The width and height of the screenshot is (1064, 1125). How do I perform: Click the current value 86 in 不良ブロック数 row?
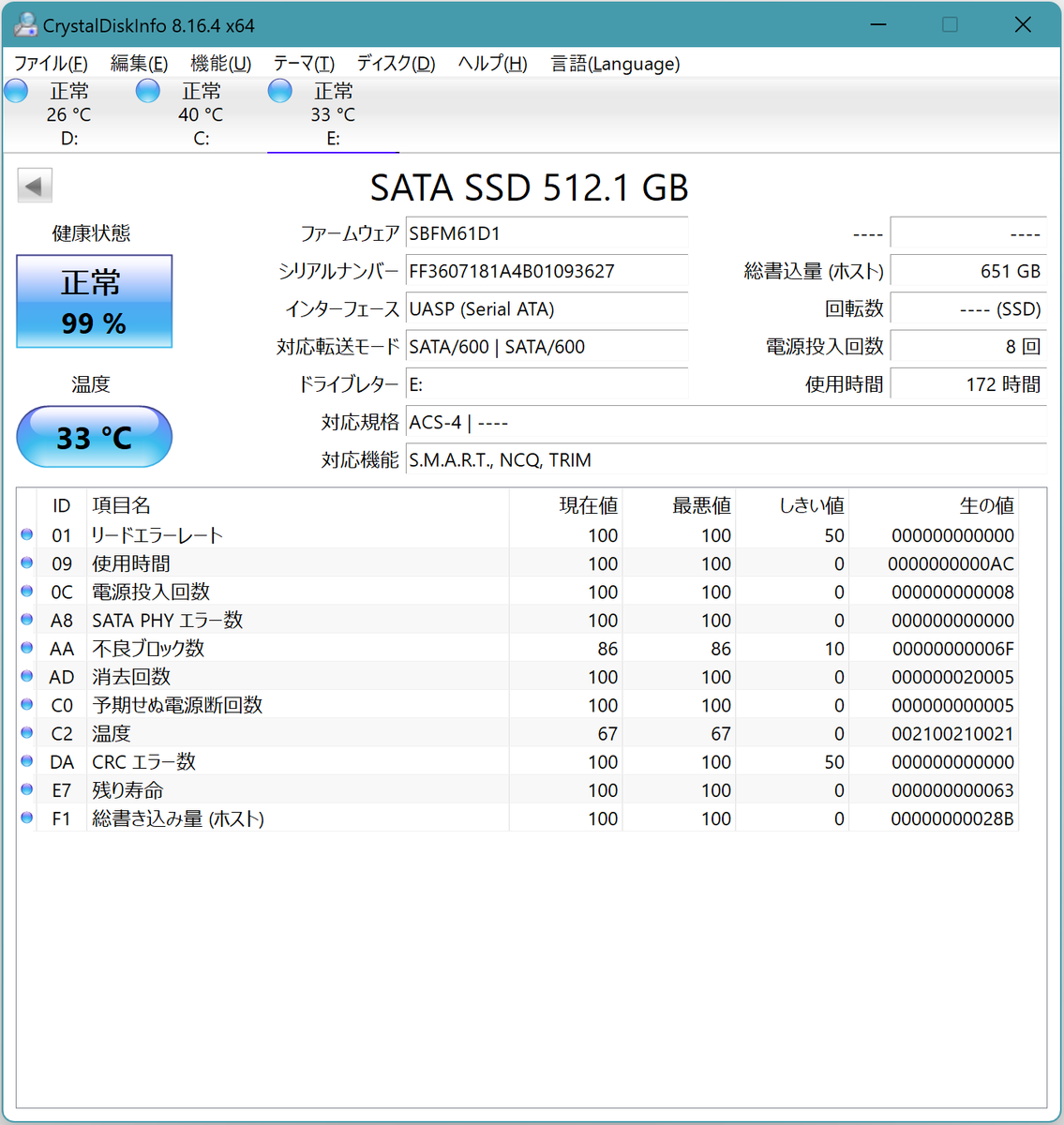pyautogui.click(x=607, y=649)
